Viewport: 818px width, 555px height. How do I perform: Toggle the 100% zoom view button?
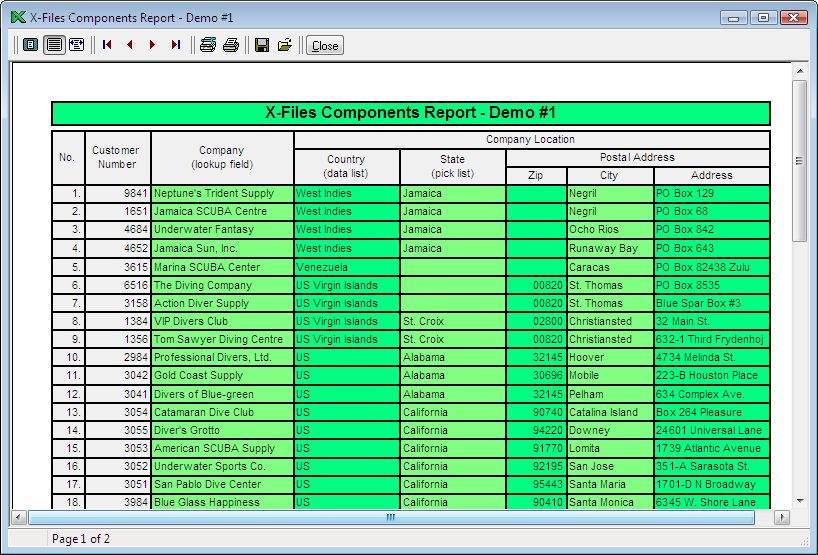pos(54,45)
